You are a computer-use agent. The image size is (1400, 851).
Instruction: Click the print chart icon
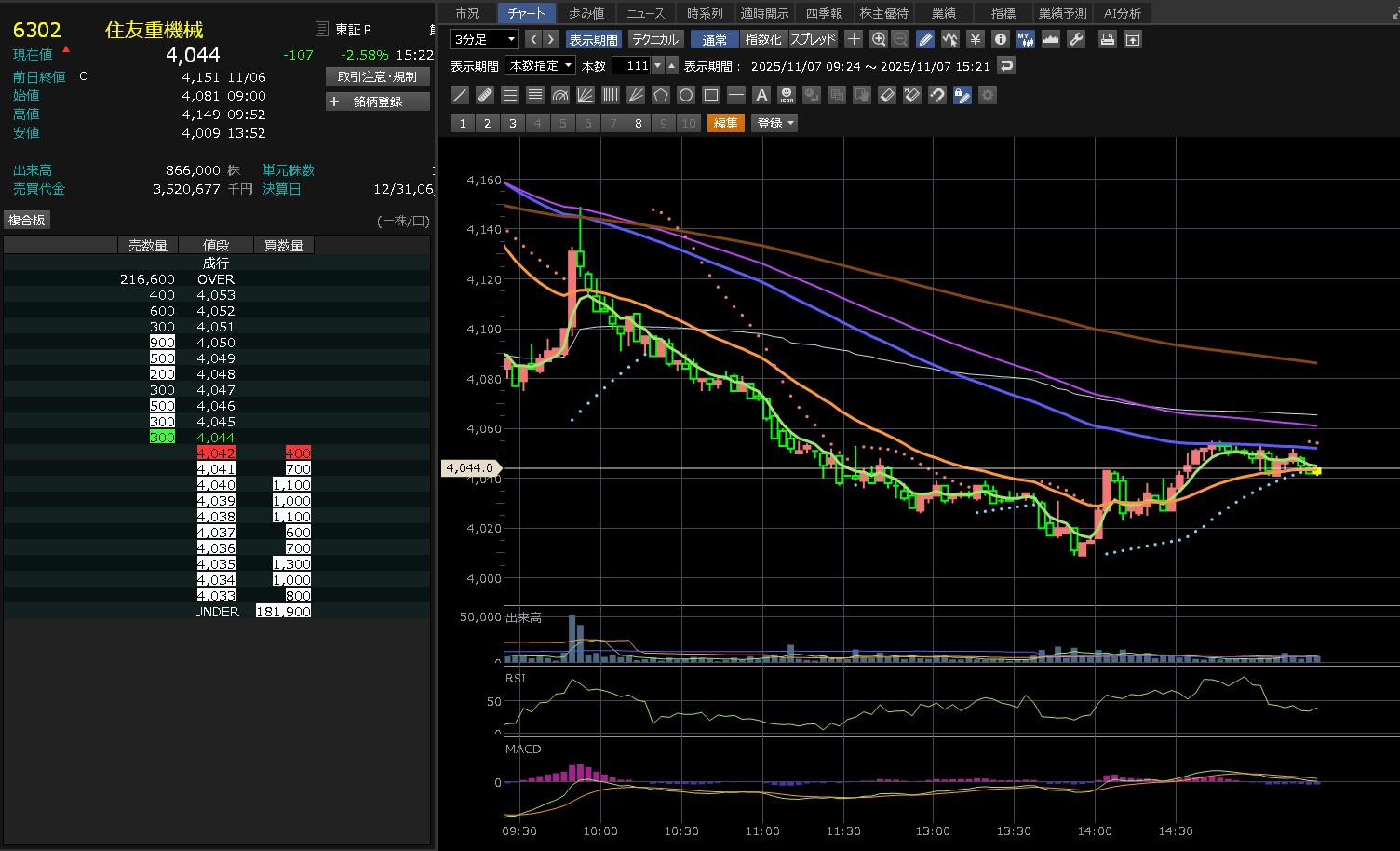pos(1107,39)
